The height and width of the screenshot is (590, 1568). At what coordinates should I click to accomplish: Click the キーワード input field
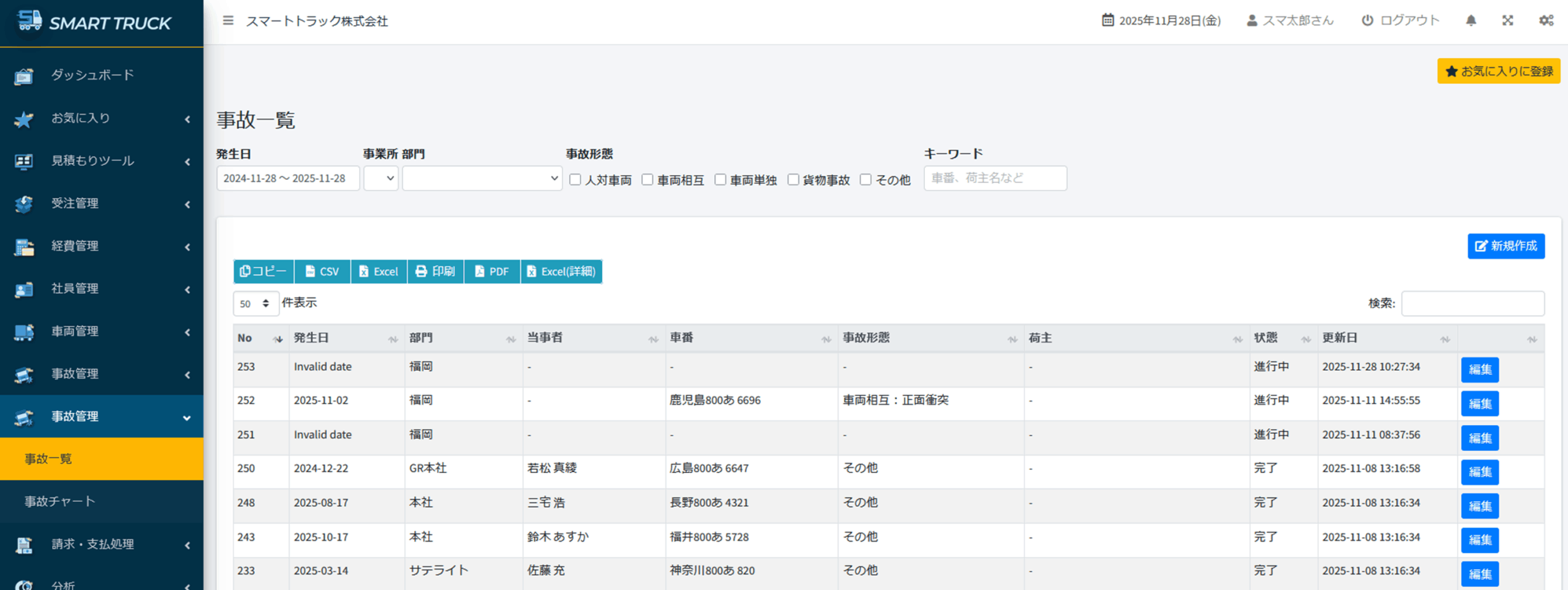coord(995,178)
